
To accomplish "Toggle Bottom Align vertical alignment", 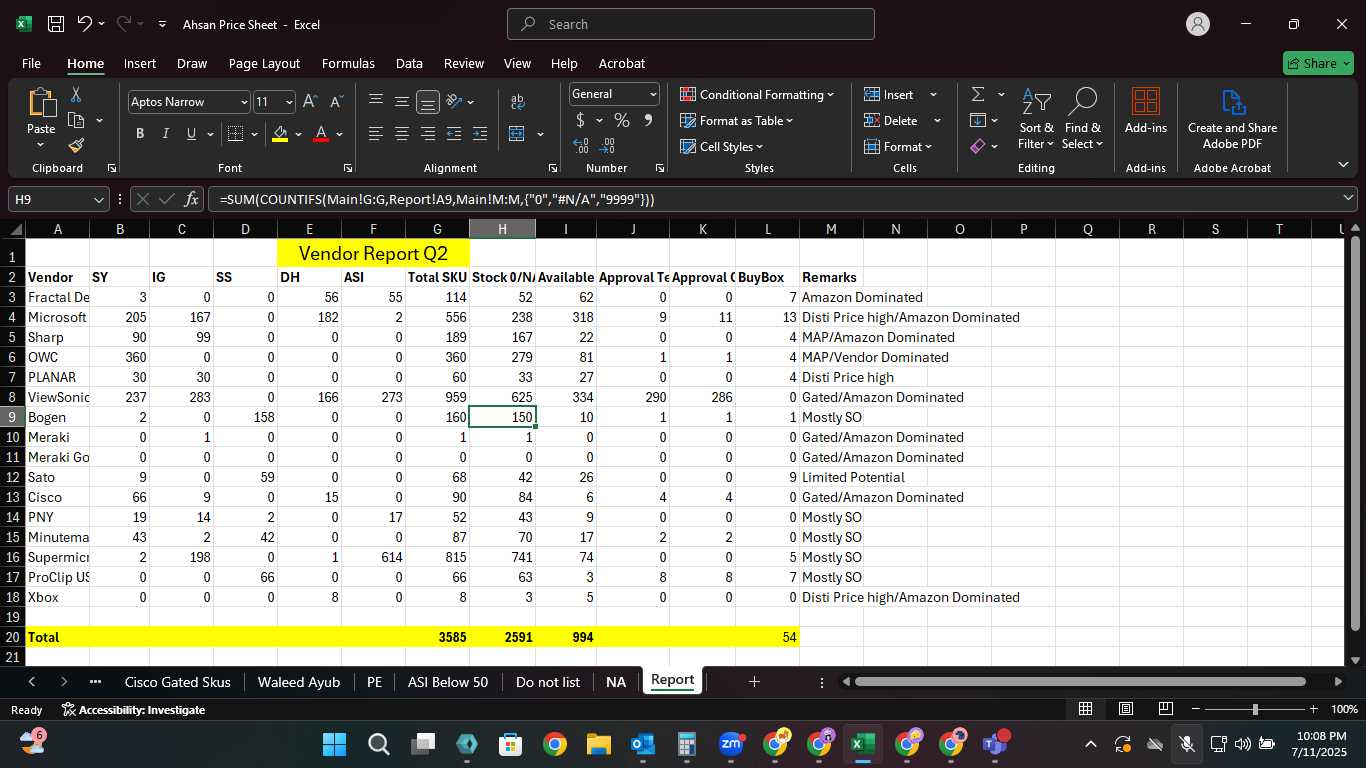I will click(427, 102).
